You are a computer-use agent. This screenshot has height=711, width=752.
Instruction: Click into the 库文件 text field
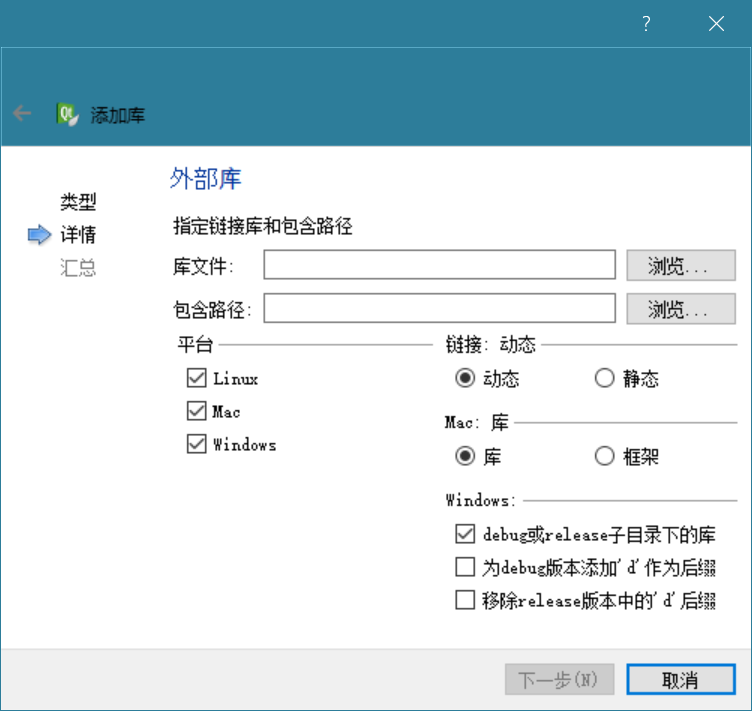click(439, 265)
